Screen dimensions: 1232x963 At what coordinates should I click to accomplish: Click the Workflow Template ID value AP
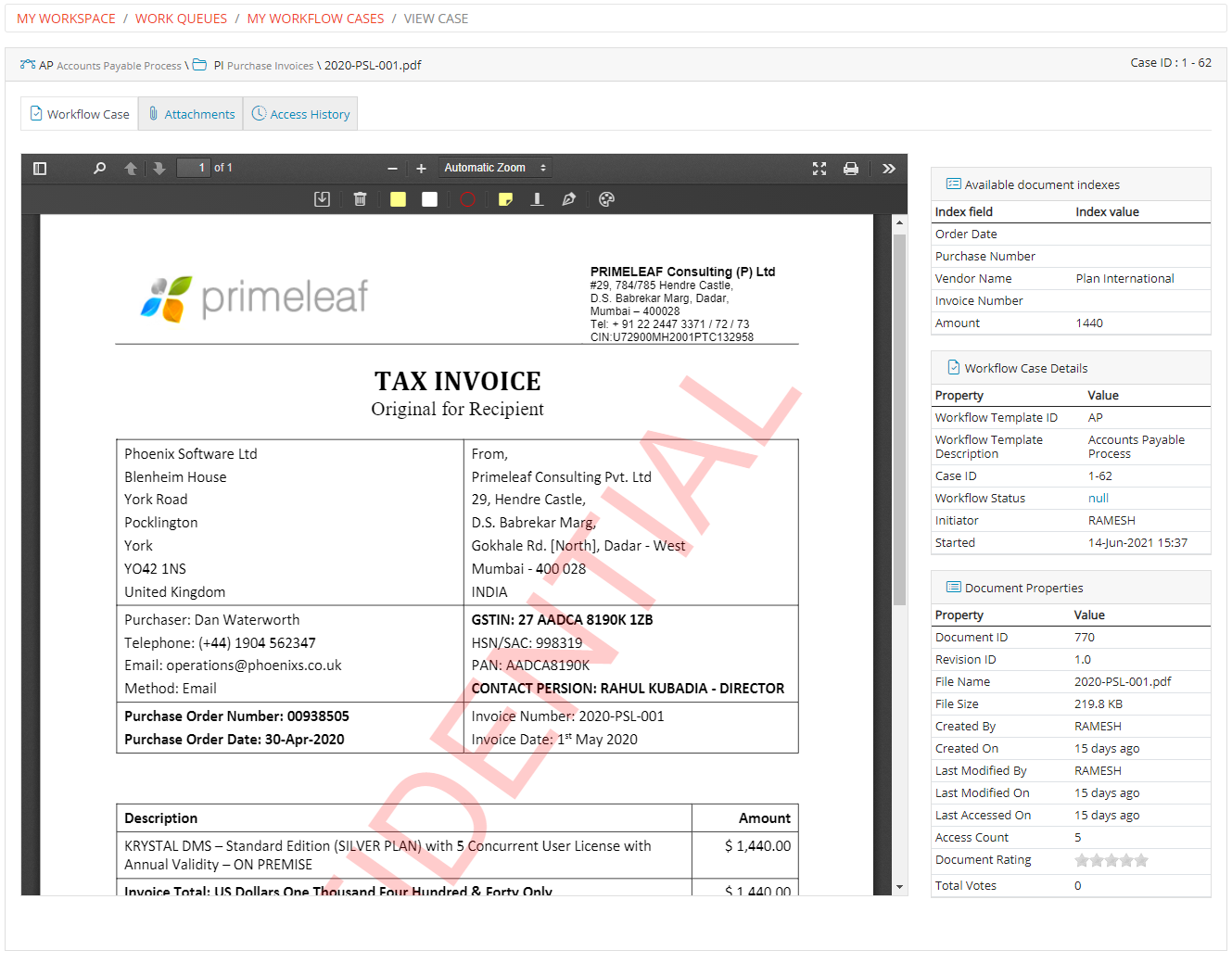(1096, 418)
